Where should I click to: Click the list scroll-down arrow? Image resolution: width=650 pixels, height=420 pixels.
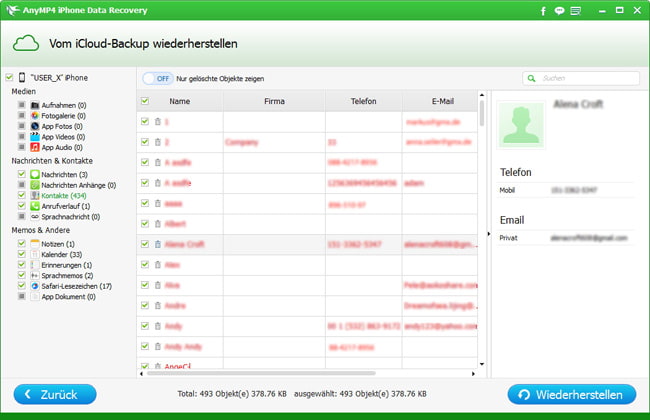coord(482,364)
